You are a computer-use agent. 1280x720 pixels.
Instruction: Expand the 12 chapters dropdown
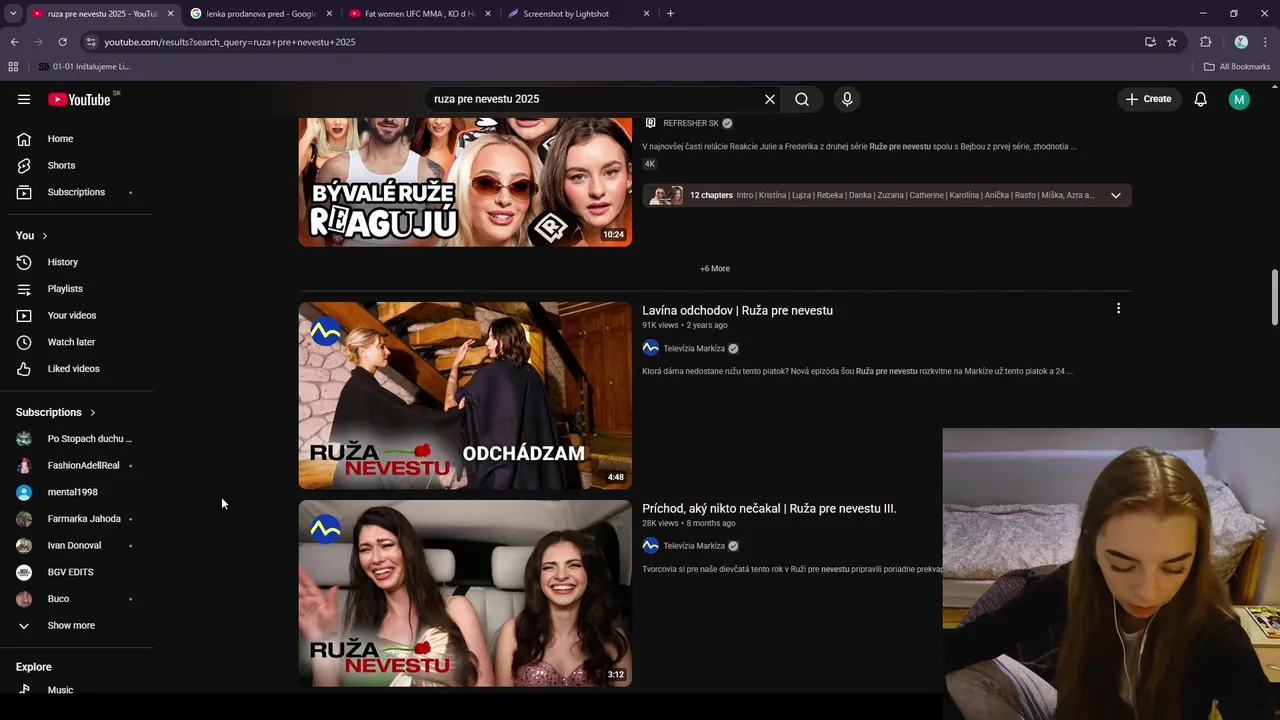click(1116, 195)
